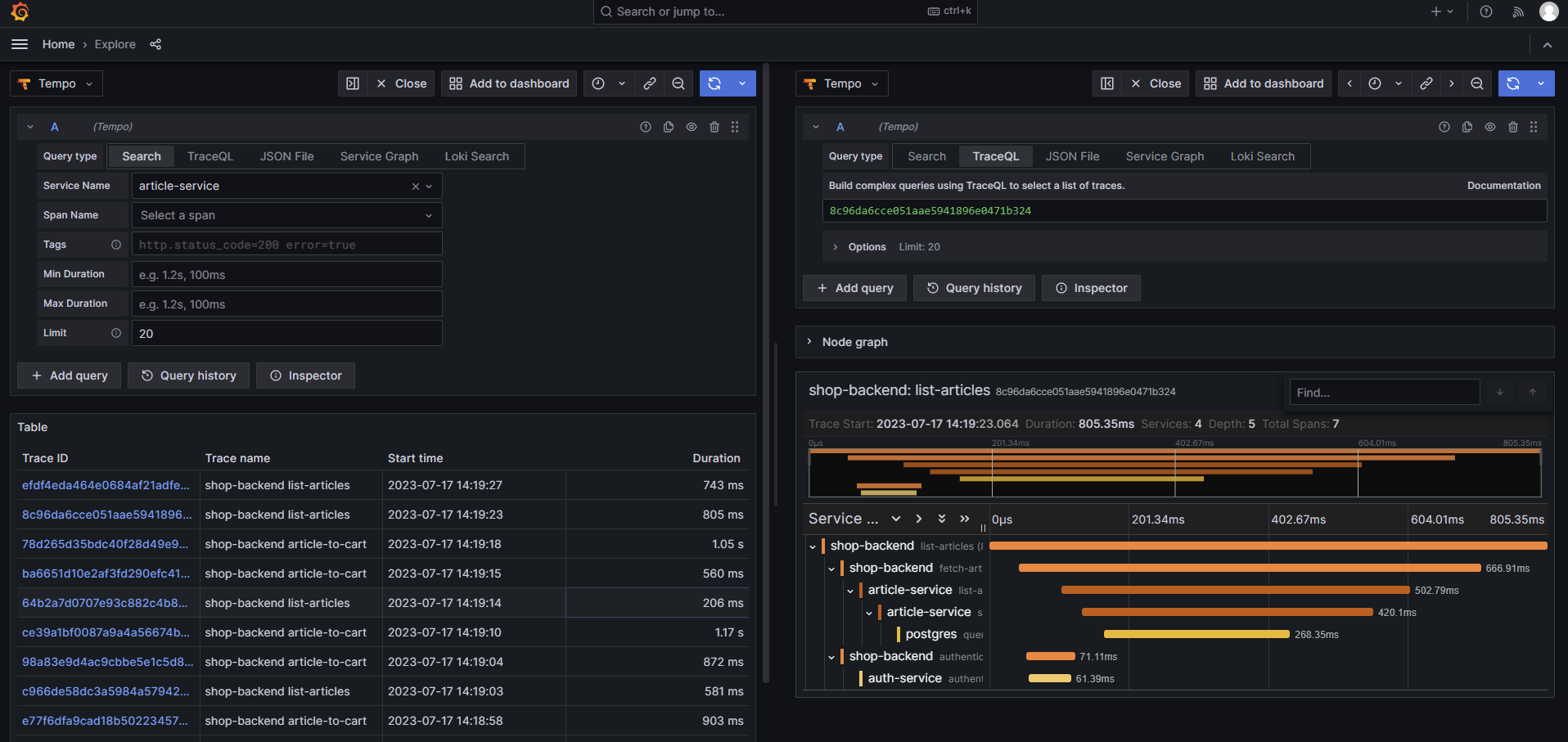
Task: Open the user profile avatar
Action: pyautogui.click(x=1548, y=11)
